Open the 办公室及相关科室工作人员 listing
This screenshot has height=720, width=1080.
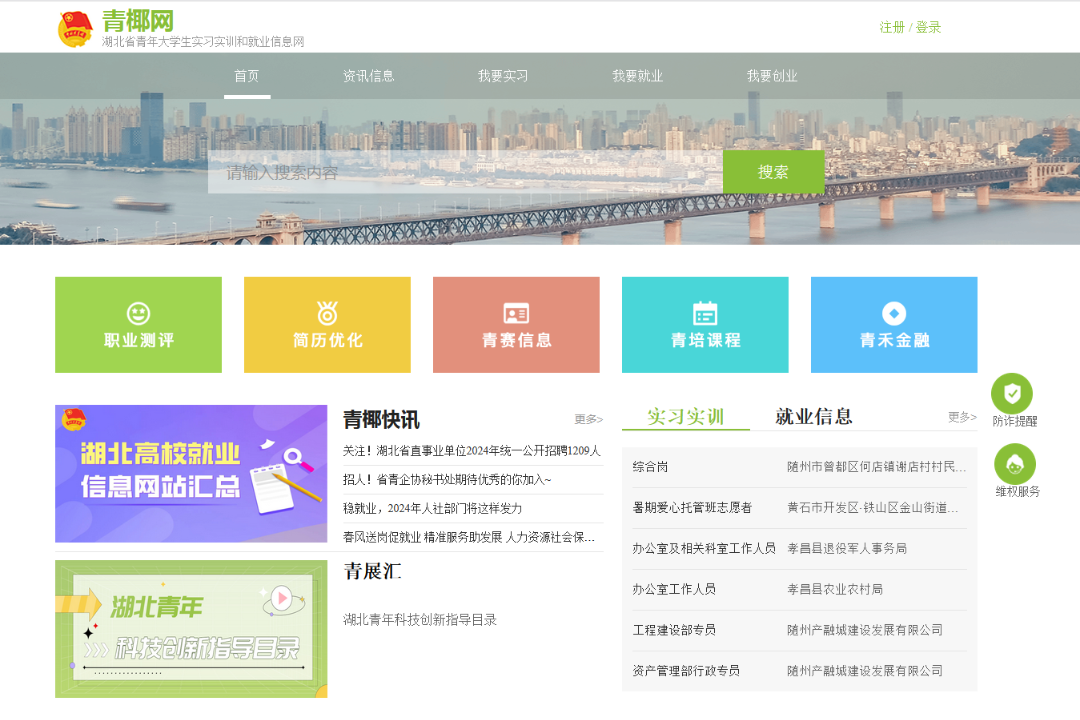pyautogui.click(x=704, y=548)
